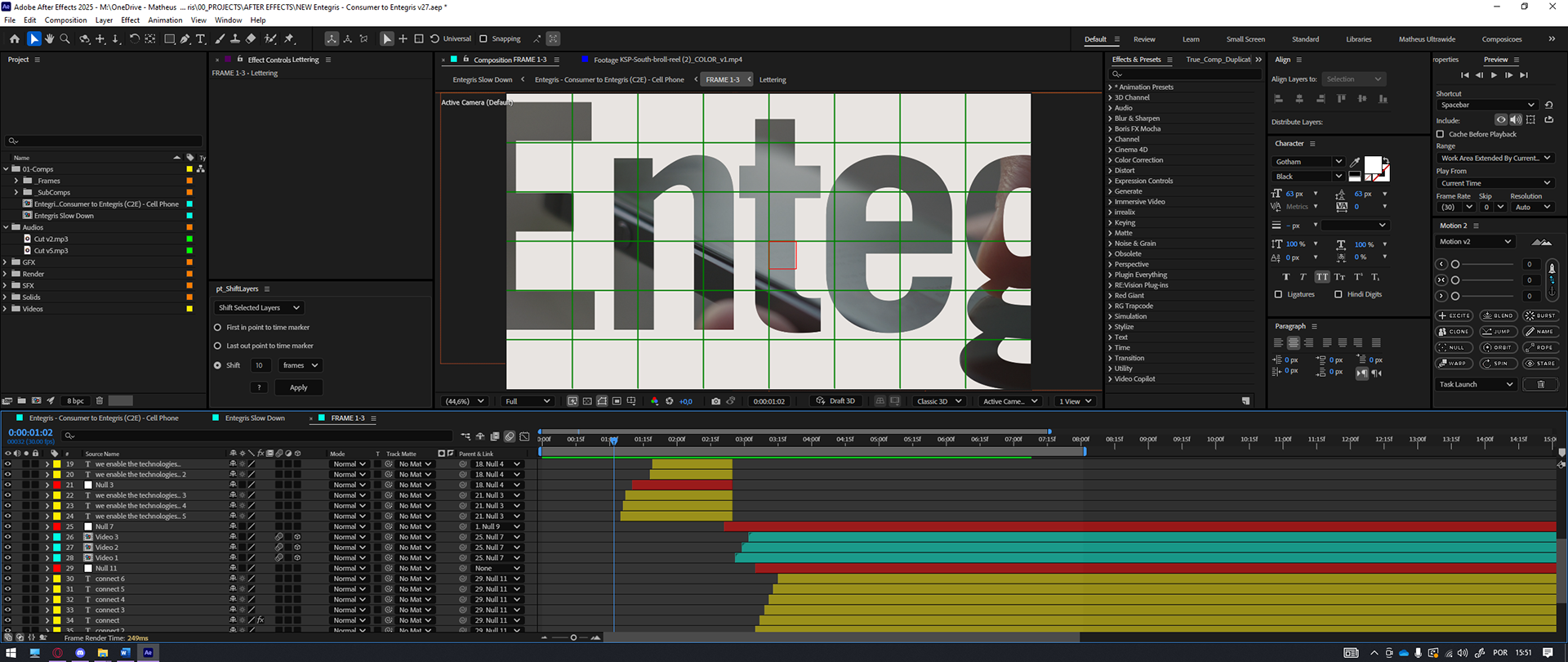The width and height of the screenshot is (1568, 662).
Task: Click the shift amount field showing 10
Action: click(x=259, y=365)
